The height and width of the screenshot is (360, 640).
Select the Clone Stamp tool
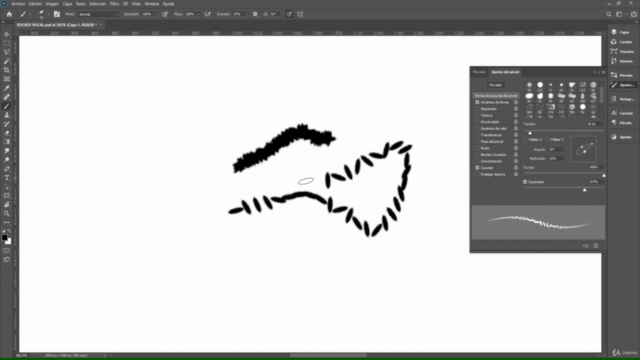coord(7,115)
